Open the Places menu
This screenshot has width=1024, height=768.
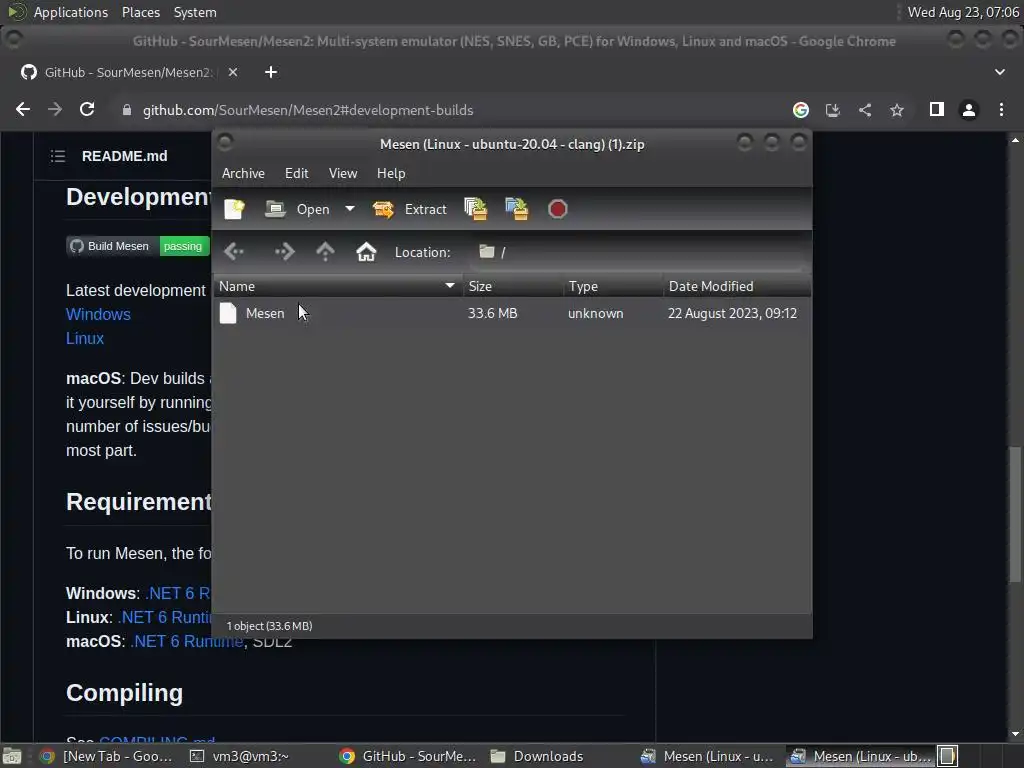coord(141,12)
